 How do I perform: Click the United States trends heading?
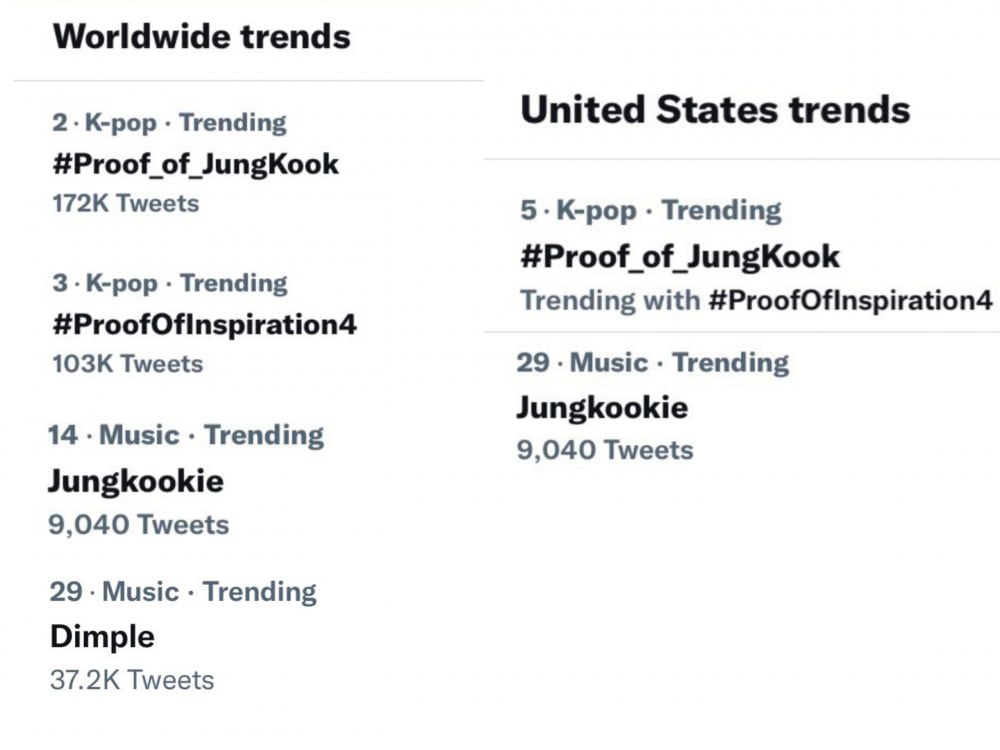pos(715,109)
